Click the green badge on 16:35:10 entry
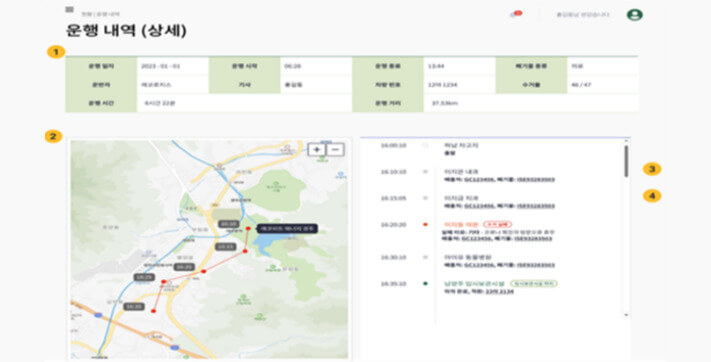Image resolution: width=711 pixels, height=362 pixels. (534, 284)
